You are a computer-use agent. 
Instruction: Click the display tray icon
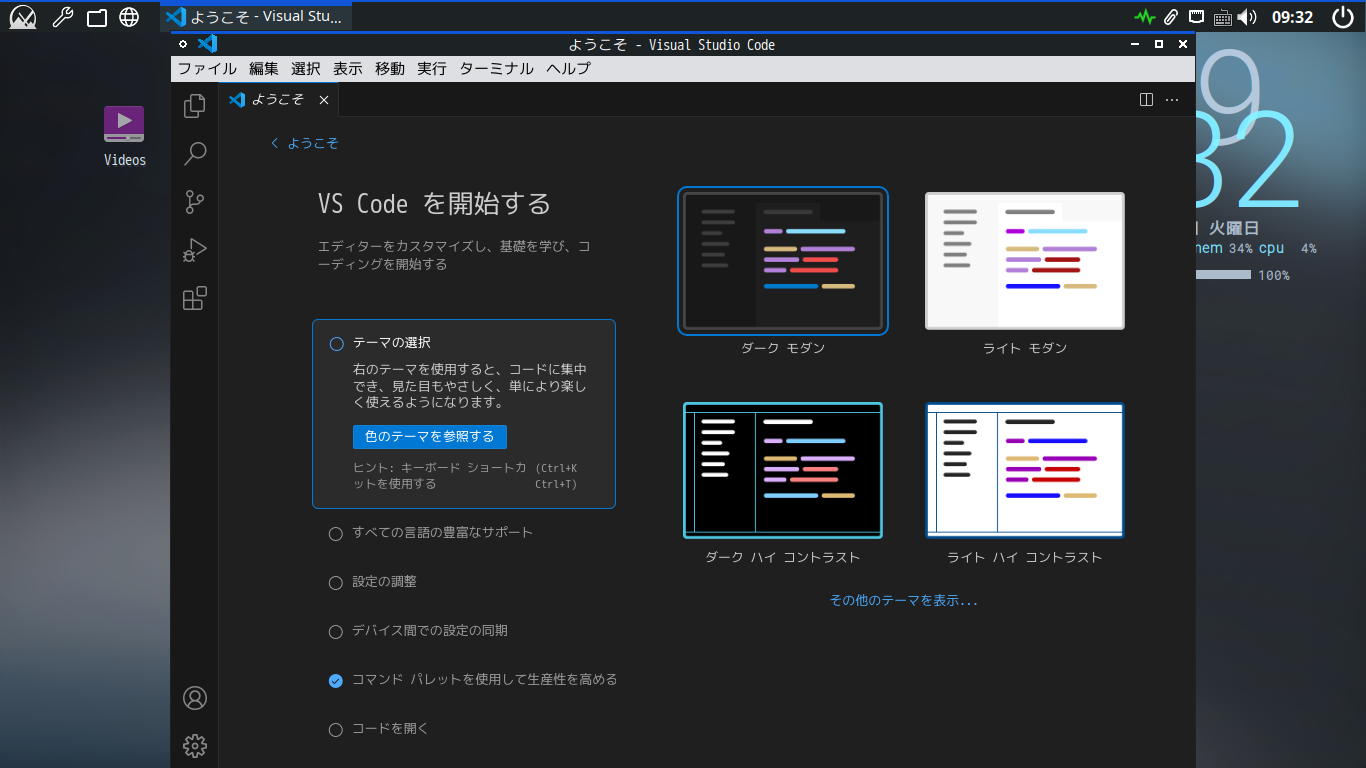point(1197,17)
